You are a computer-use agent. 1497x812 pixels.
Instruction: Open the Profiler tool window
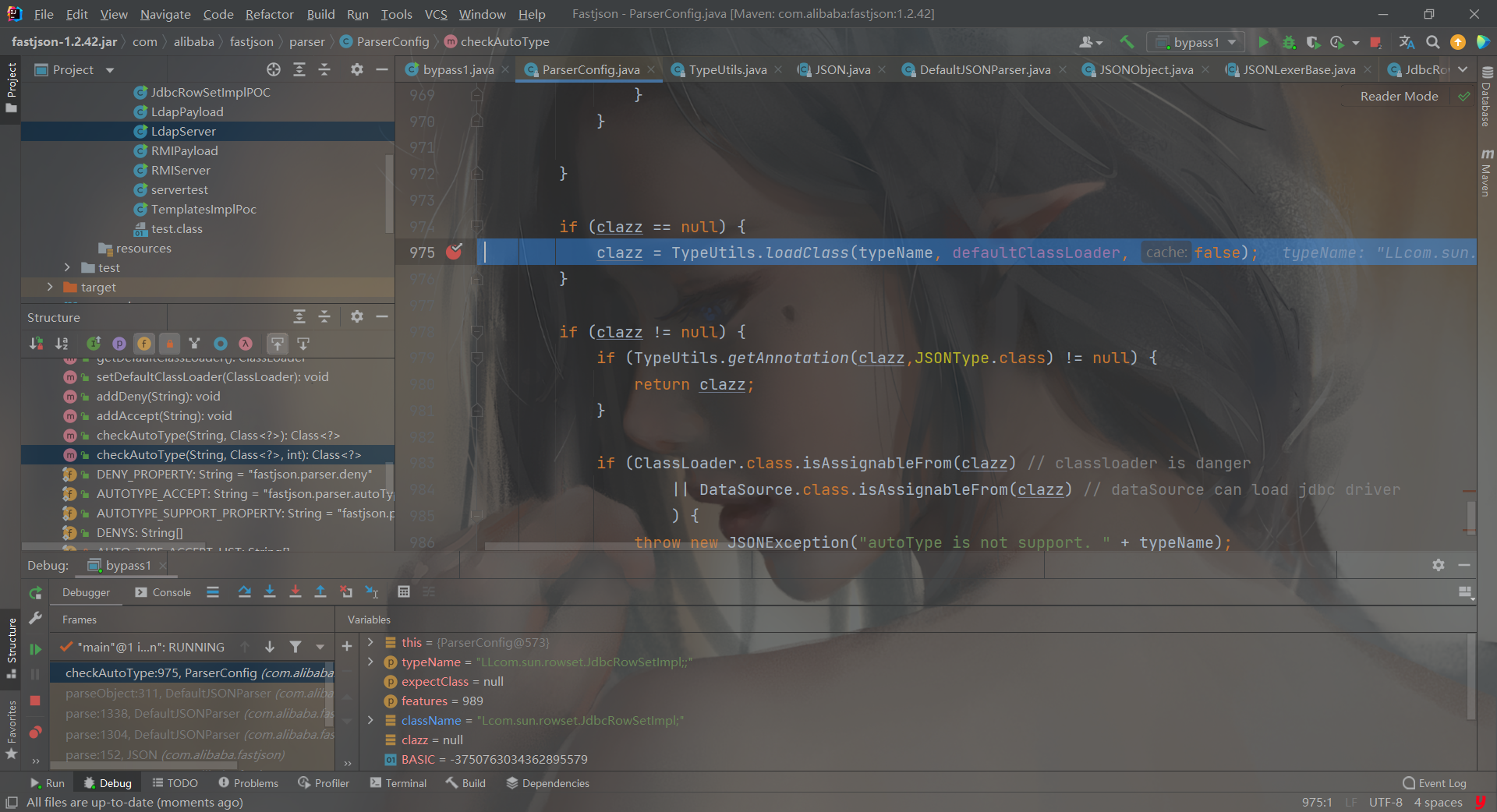(324, 783)
